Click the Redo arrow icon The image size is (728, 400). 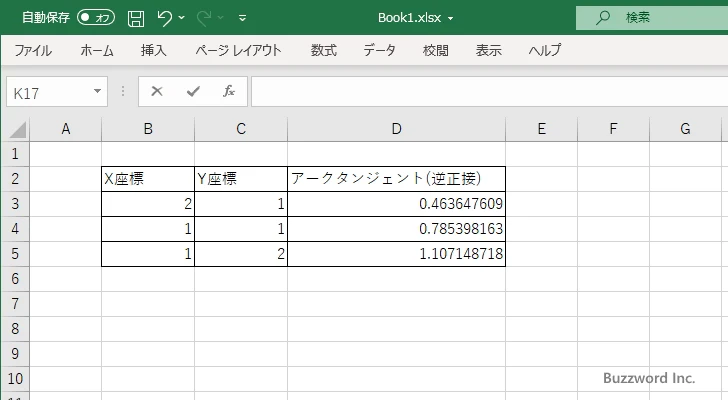[204, 18]
